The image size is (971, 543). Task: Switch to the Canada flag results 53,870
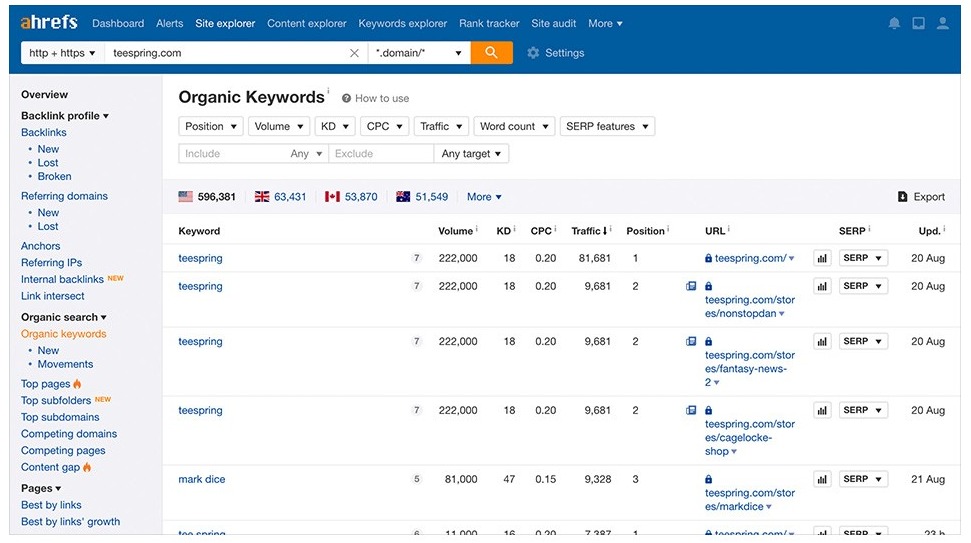(x=351, y=197)
